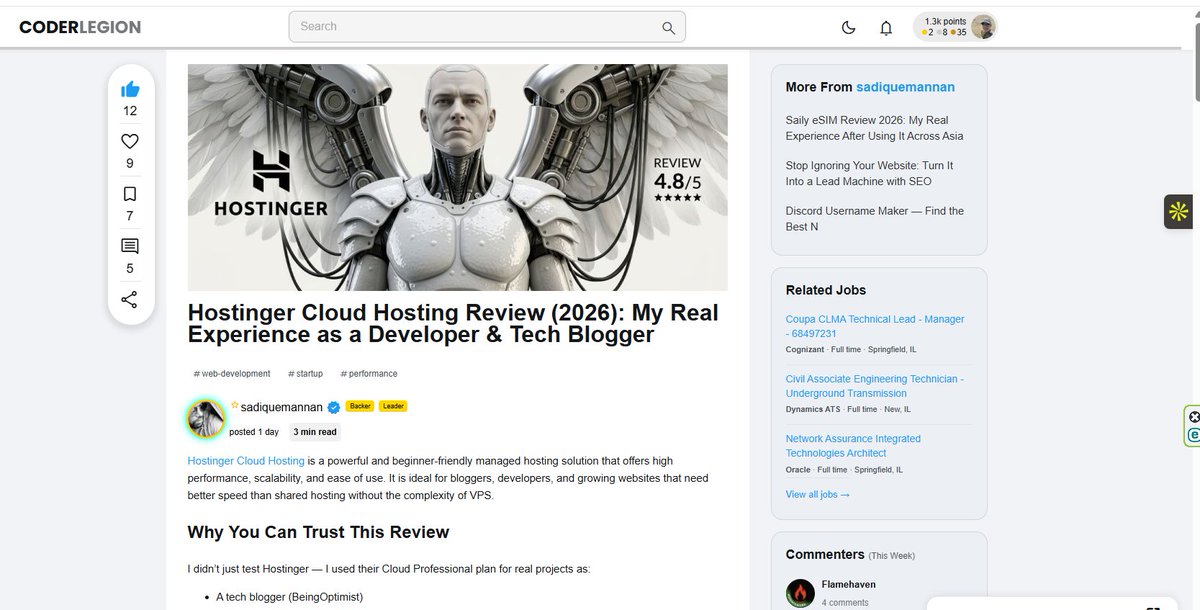The height and width of the screenshot is (610, 1200).
Task: Click the heart icon to favorite
Action: coord(130,141)
